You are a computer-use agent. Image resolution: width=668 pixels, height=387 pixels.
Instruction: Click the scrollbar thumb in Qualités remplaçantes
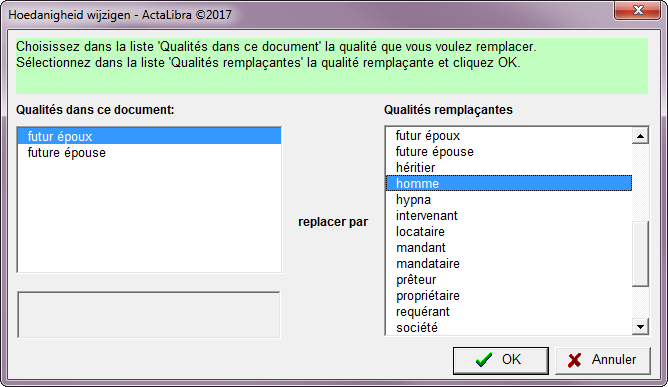(x=640, y=254)
